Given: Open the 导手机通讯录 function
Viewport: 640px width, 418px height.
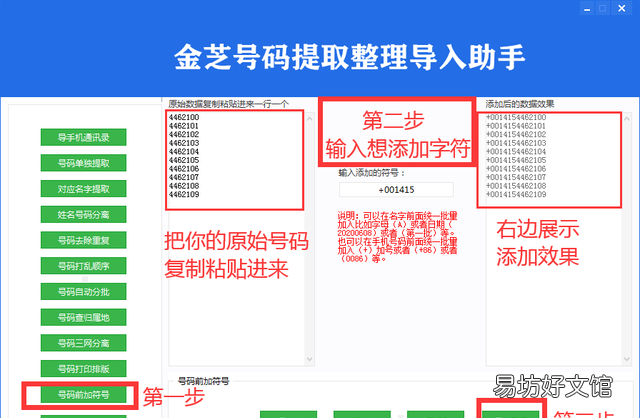Looking at the screenshot, I should click(x=83, y=138).
